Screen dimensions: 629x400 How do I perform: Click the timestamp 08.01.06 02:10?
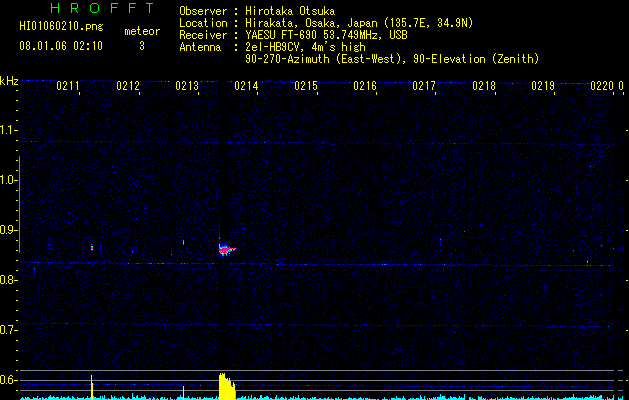[x=61, y=46]
